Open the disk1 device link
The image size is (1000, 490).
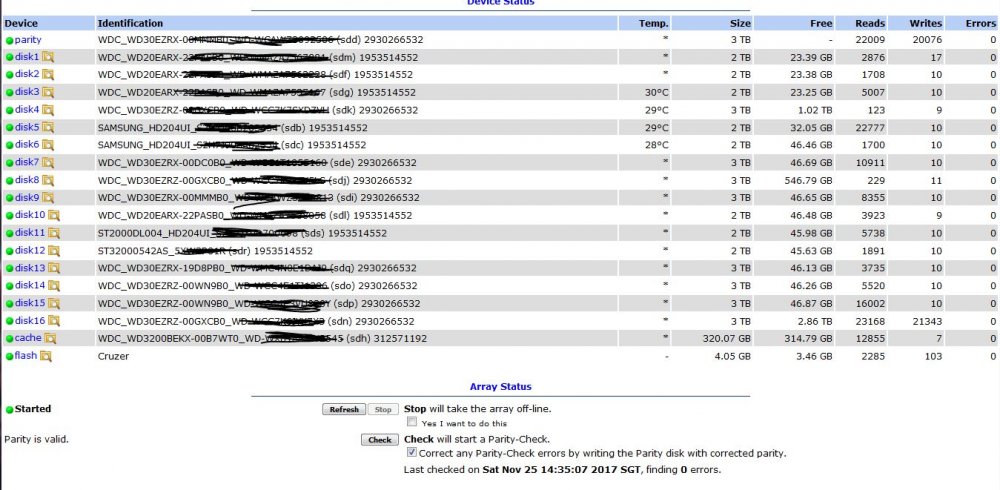point(27,57)
